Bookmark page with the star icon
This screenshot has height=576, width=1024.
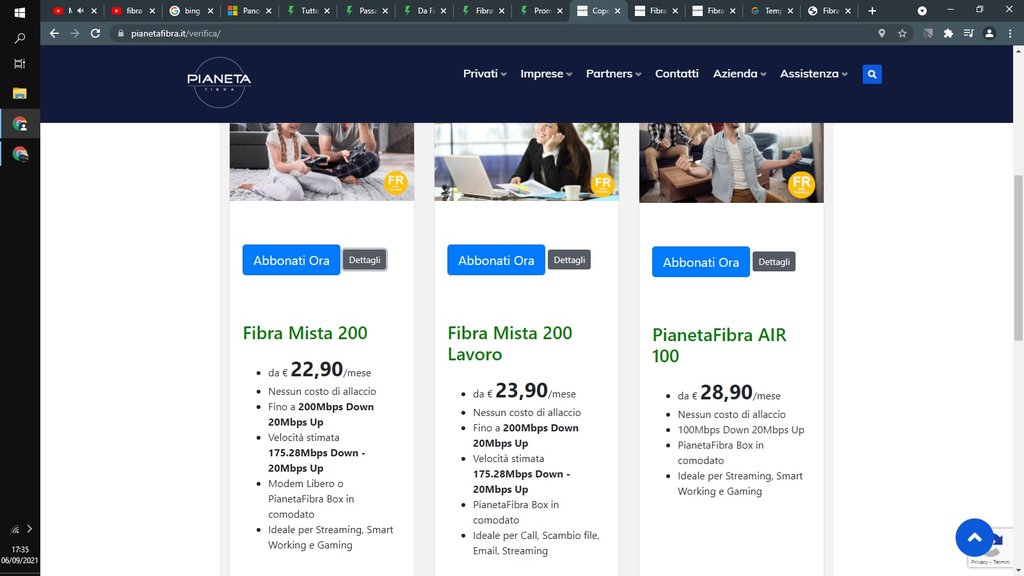point(902,33)
